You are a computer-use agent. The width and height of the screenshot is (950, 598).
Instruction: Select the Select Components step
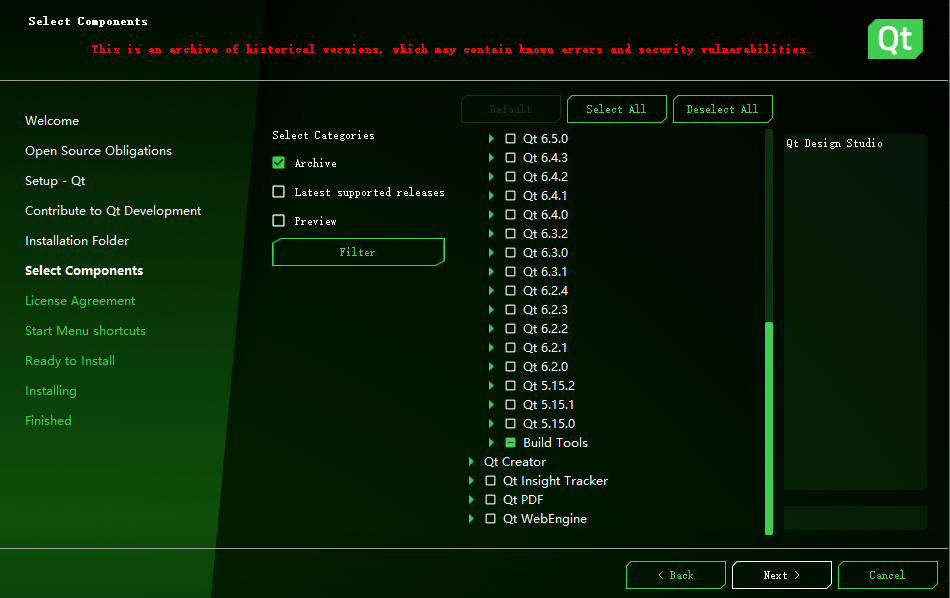(x=84, y=271)
